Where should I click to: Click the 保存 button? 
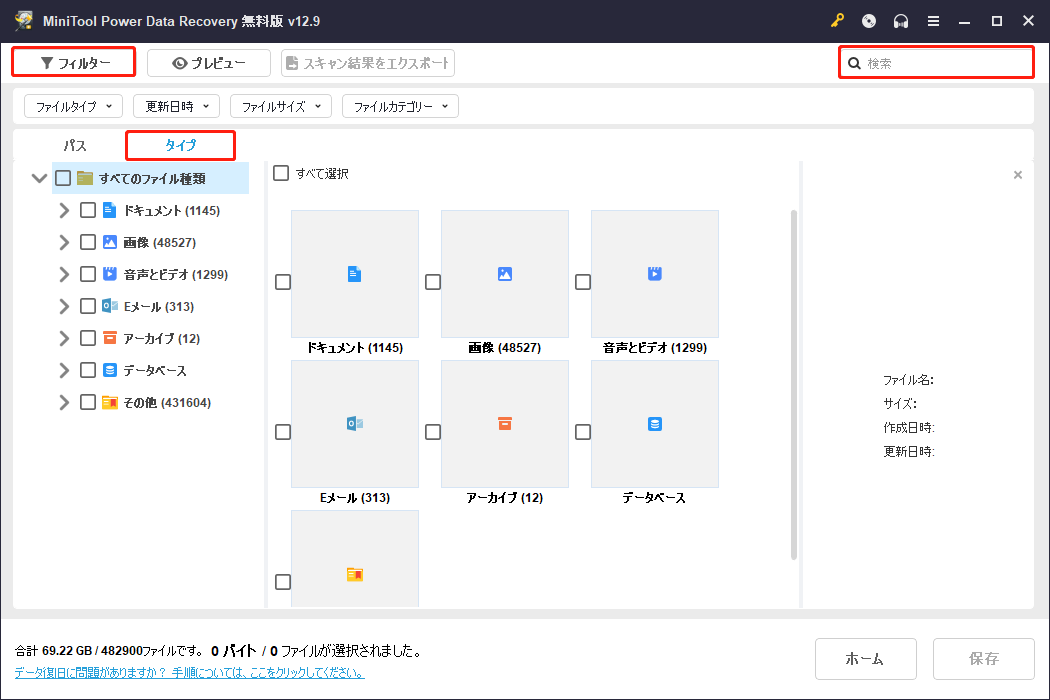click(984, 658)
